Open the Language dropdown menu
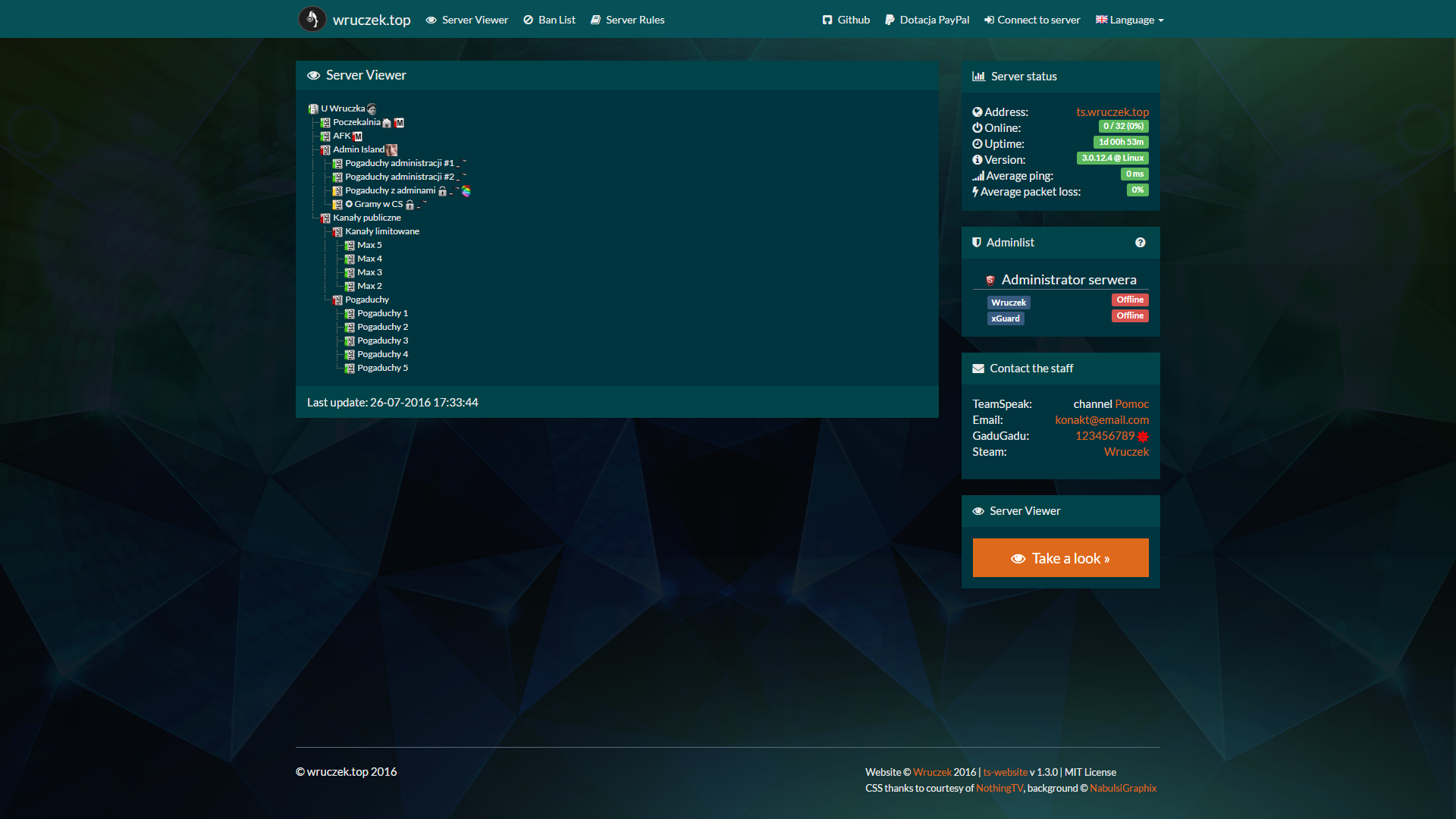Viewport: 1456px width, 819px height. [x=1129, y=20]
